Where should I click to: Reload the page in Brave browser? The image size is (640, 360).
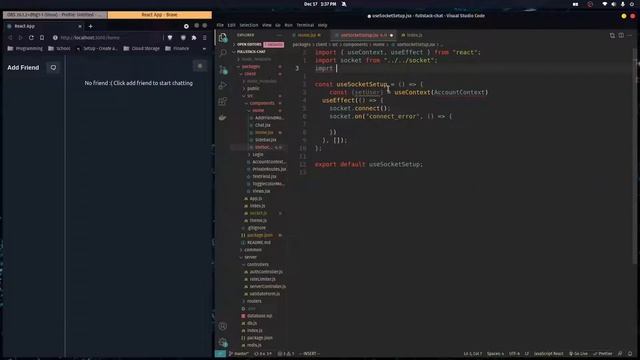(31, 38)
